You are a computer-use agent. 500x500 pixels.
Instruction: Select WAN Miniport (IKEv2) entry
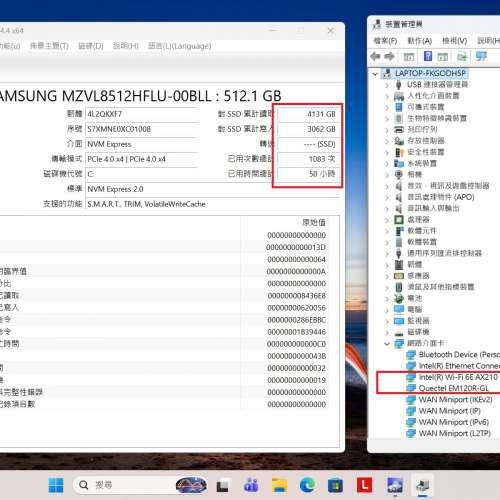point(455,399)
